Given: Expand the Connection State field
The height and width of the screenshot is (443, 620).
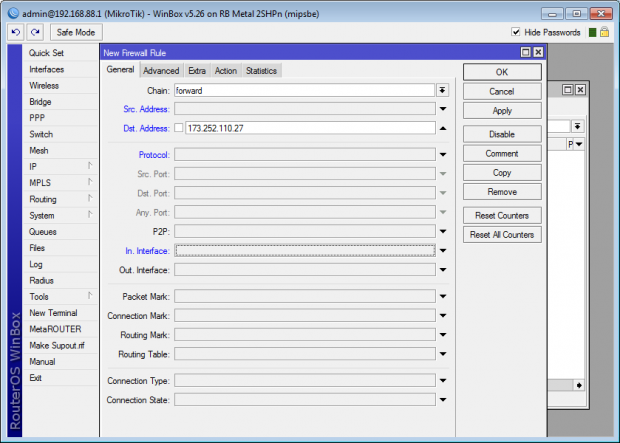Looking at the screenshot, I should [x=443, y=400].
